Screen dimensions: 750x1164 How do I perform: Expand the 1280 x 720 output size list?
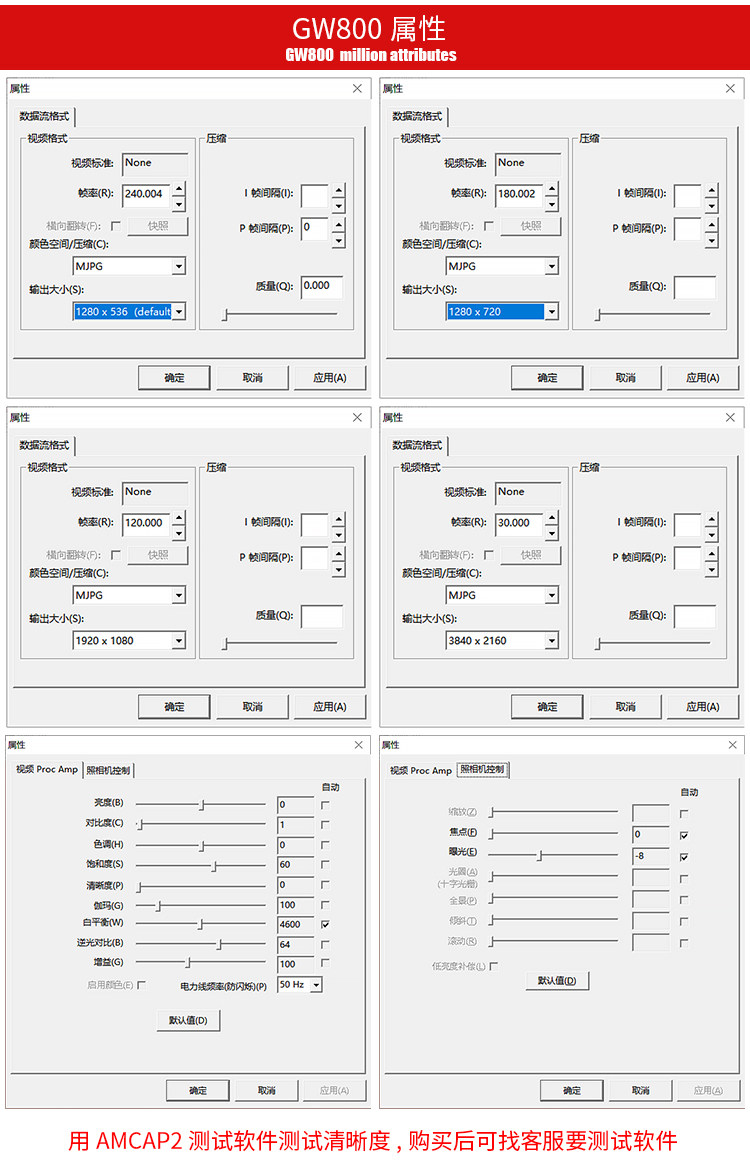coord(552,312)
